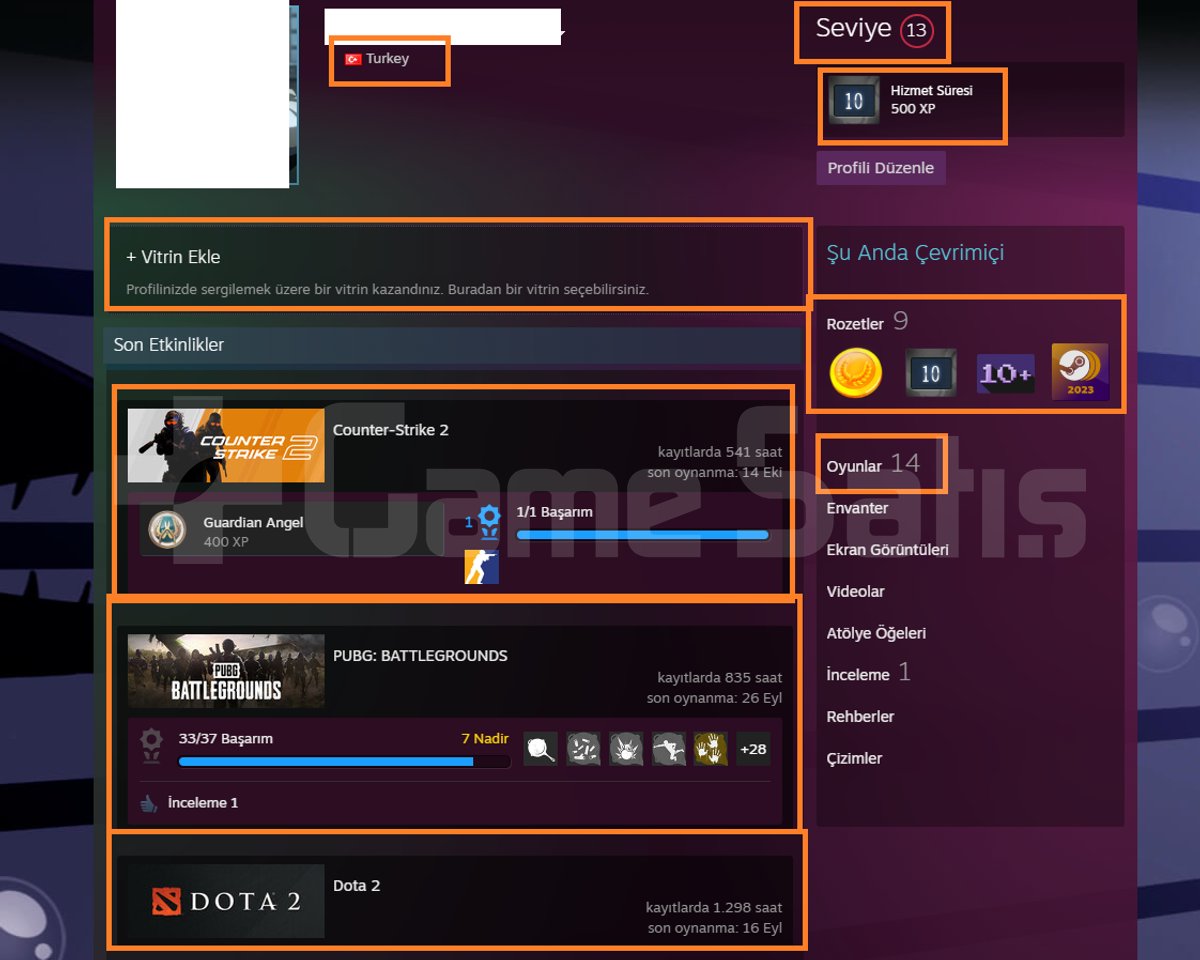Click the Counter-Strike achievement icon

point(481,567)
